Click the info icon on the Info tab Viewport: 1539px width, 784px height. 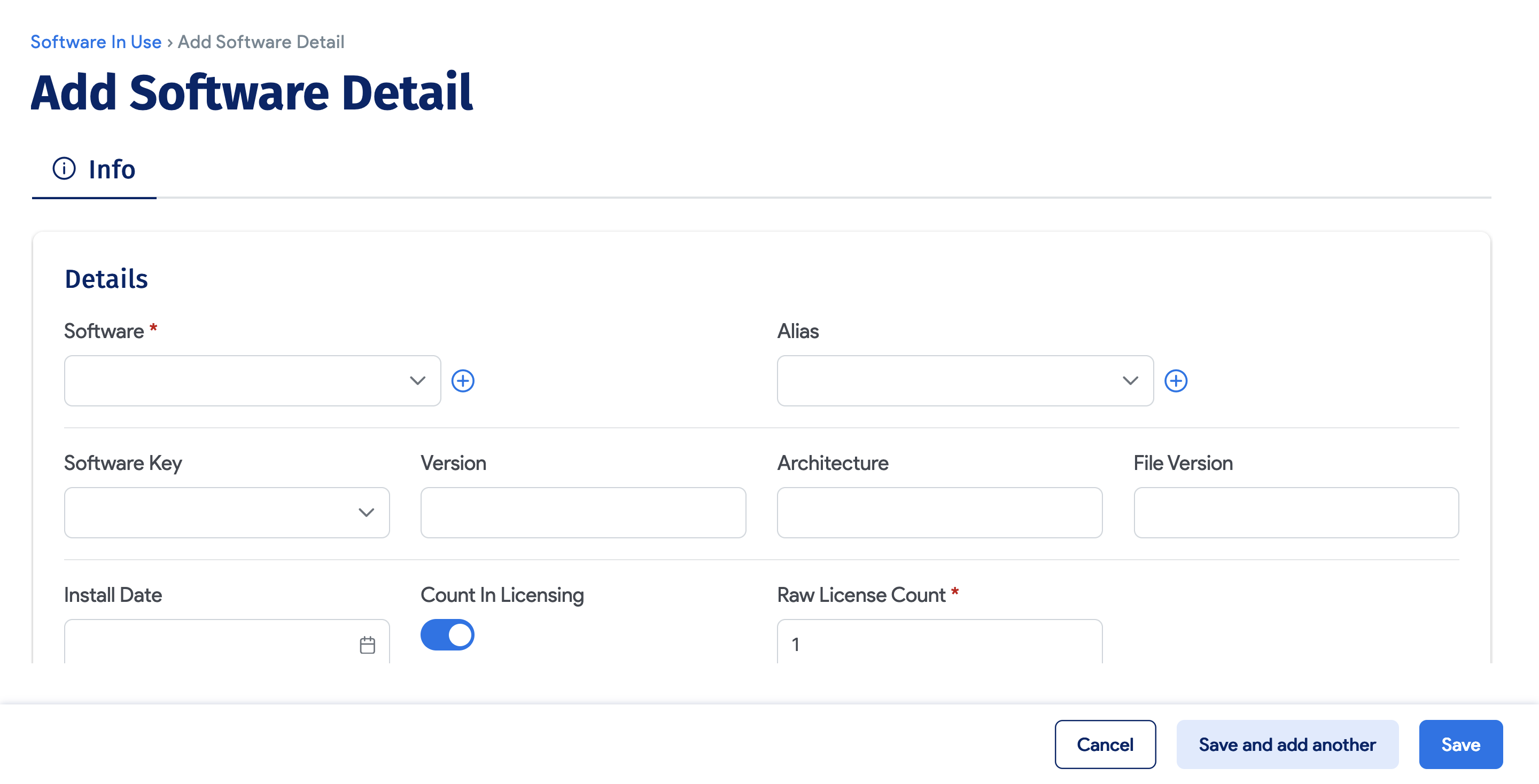(64, 169)
